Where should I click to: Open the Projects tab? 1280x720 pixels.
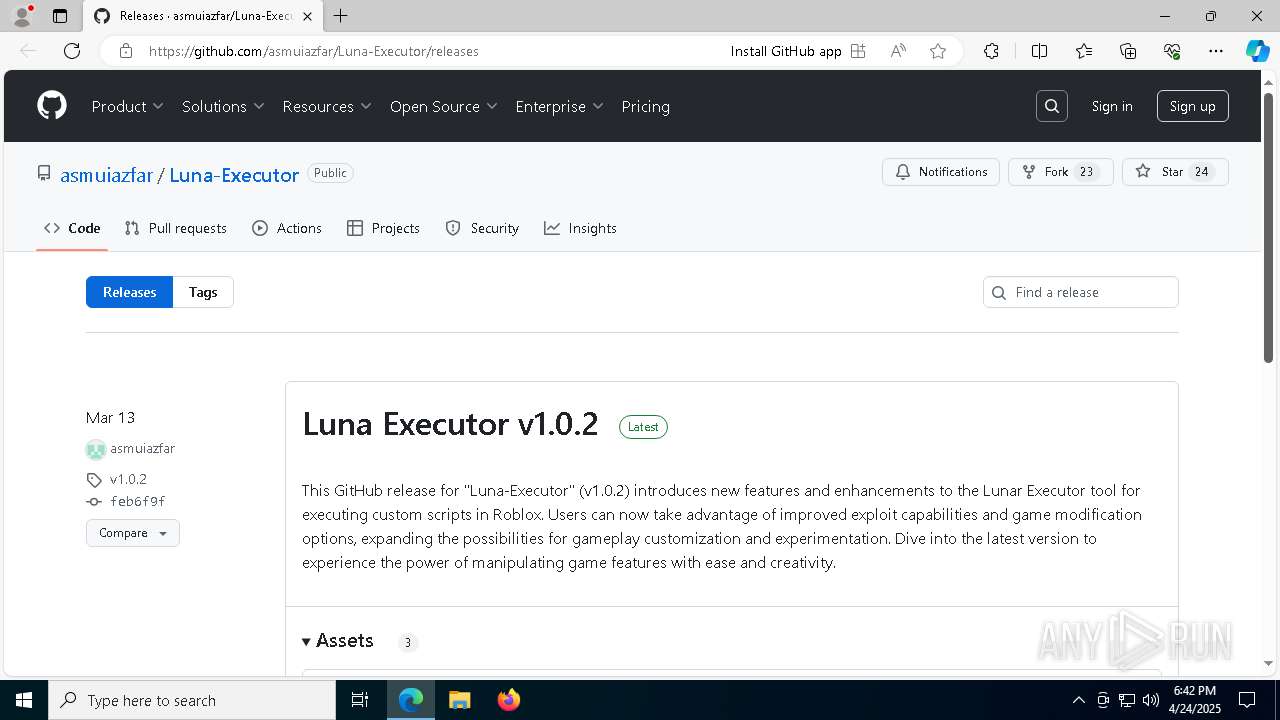(383, 228)
